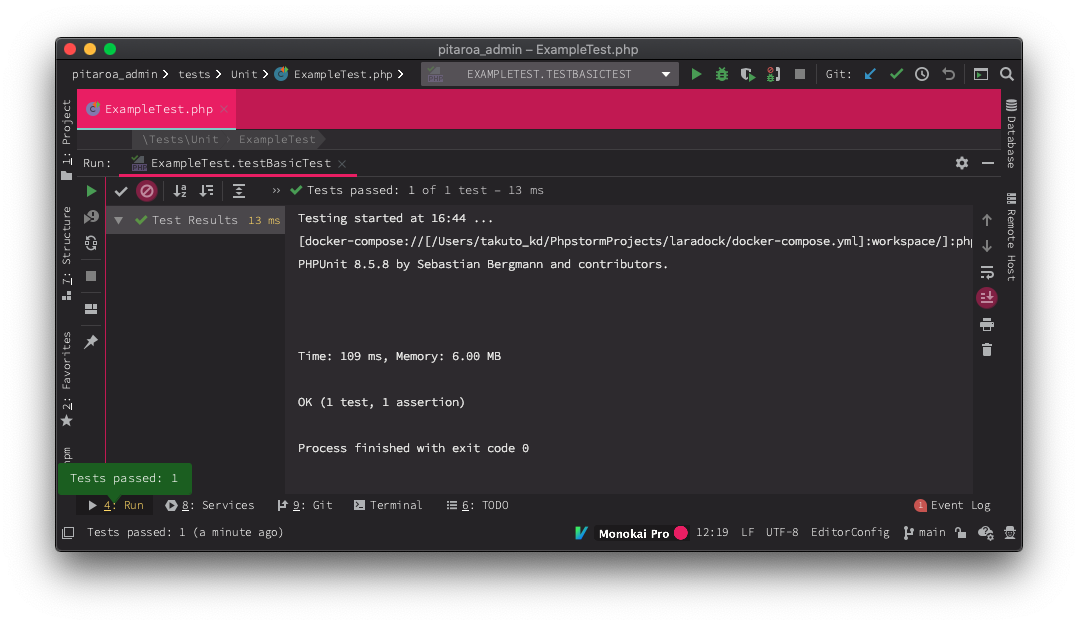Viewport: 1078px width, 625px height.
Task: Toggle scroll to end of console output
Action: [987, 298]
